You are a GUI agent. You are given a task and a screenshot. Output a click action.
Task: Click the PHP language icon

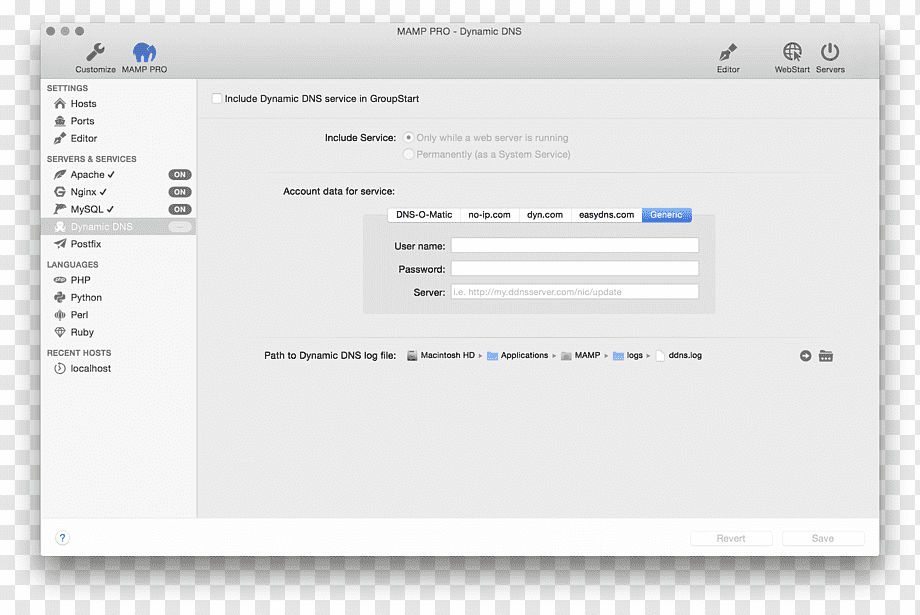pyautogui.click(x=60, y=280)
